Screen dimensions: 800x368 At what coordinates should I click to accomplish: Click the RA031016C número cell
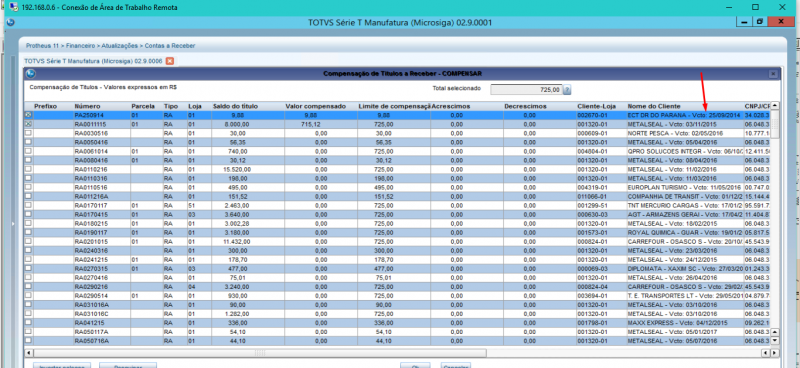click(101, 313)
